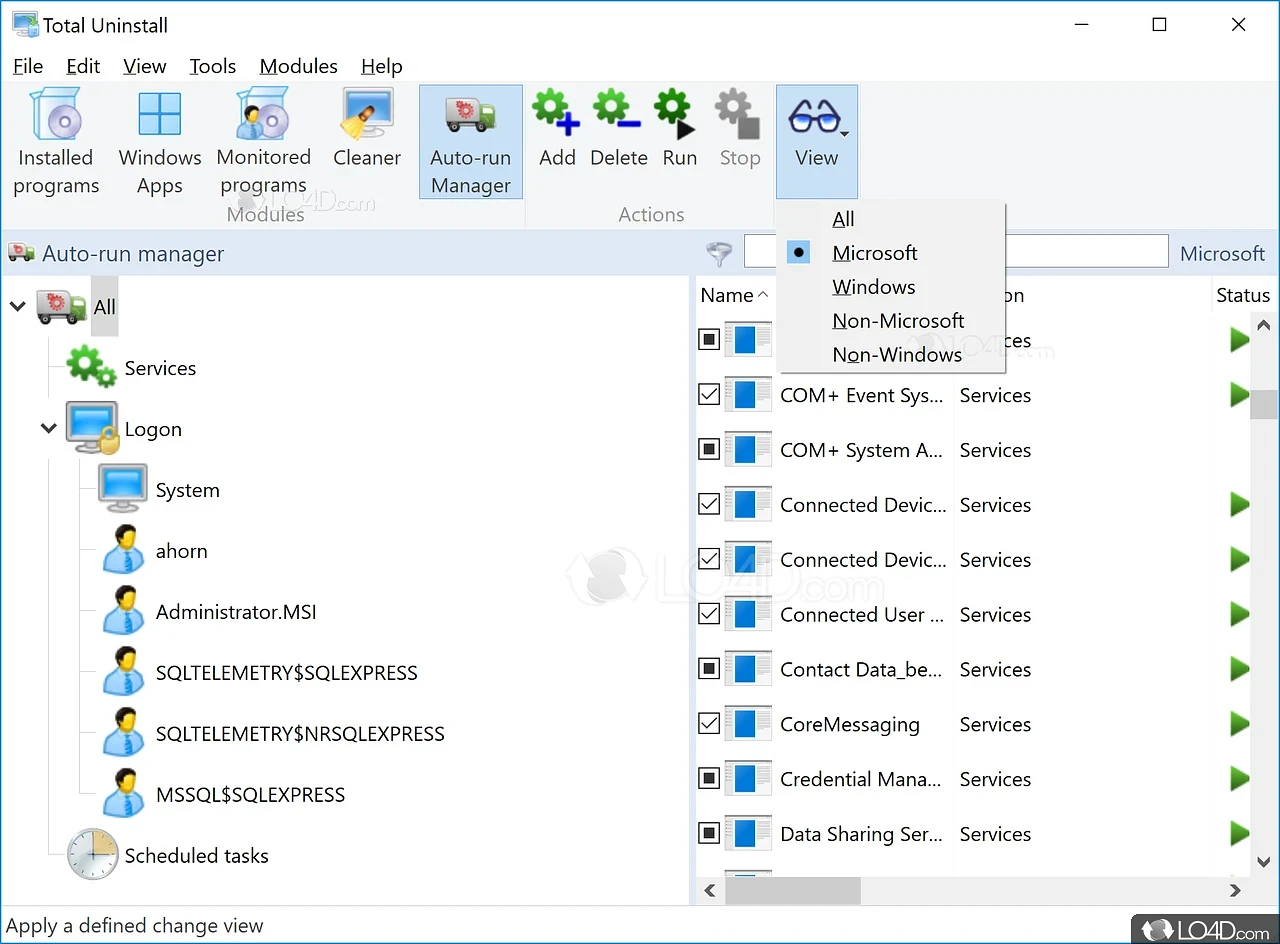
Task: Toggle the View glasses dropdown
Action: pos(816,140)
